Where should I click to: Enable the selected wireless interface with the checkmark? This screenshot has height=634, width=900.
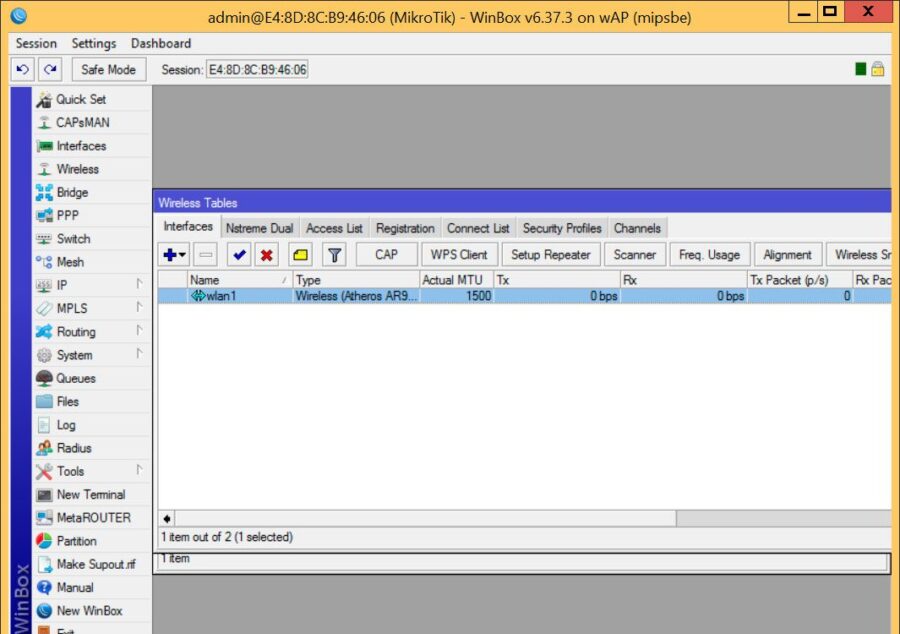(x=239, y=255)
